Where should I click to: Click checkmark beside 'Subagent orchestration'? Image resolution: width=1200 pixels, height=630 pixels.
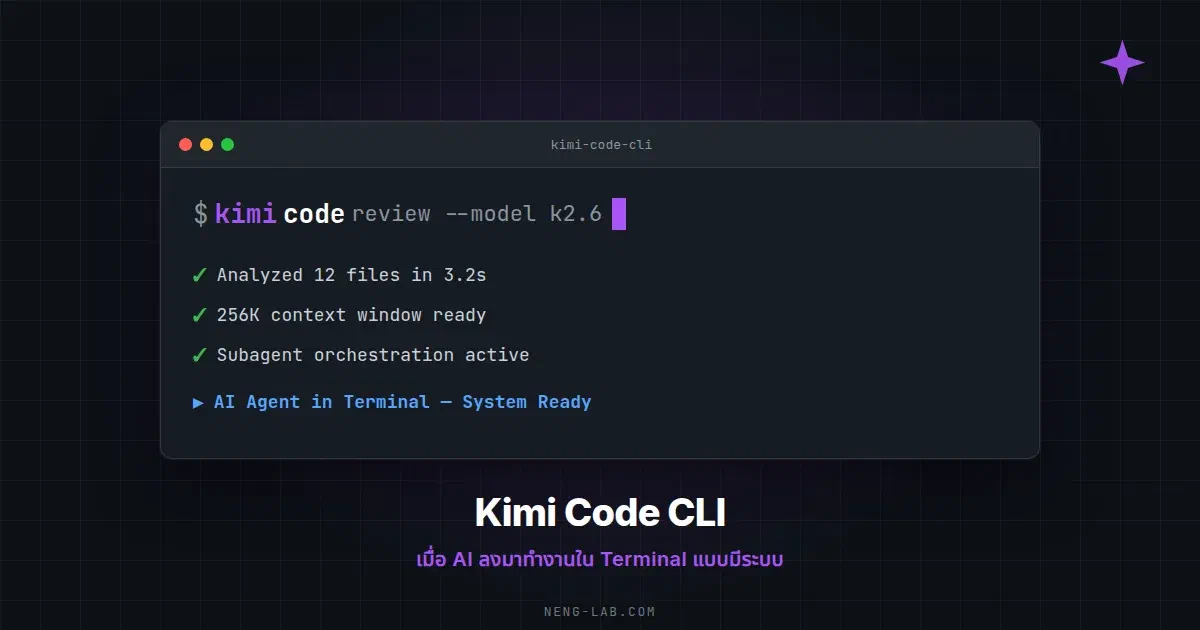coord(200,355)
